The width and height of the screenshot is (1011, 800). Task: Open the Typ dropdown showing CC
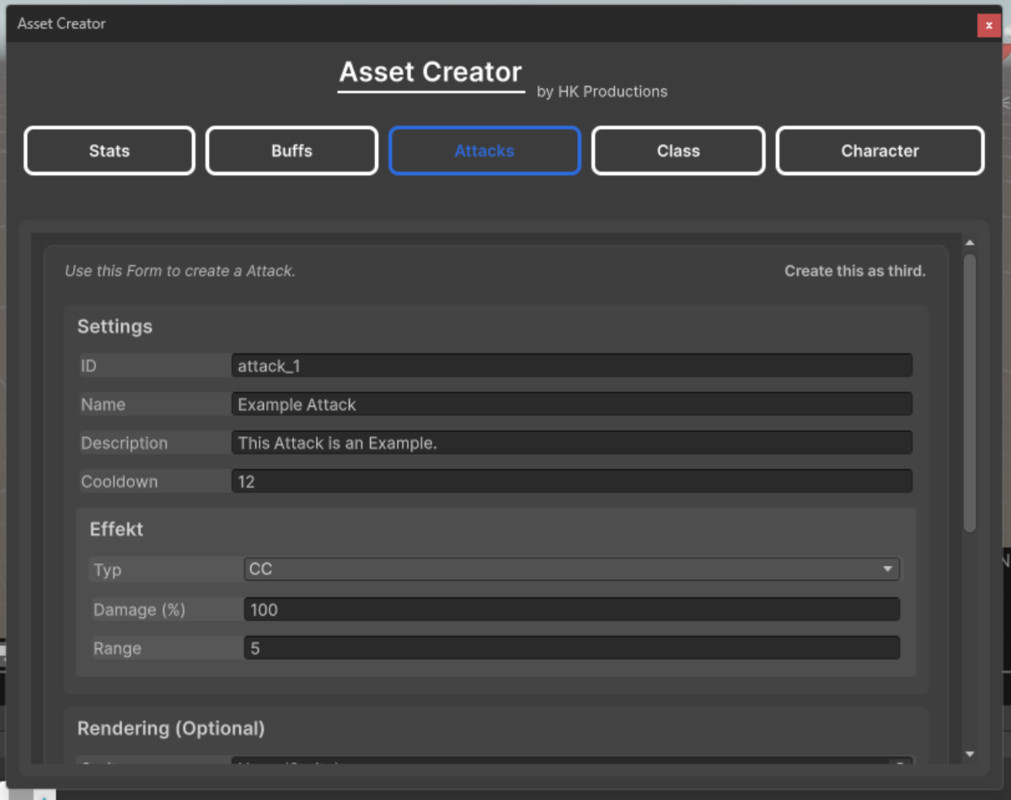(x=570, y=568)
